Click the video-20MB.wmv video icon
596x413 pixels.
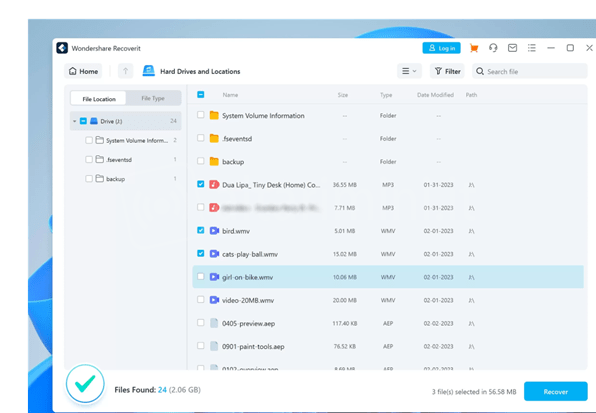(x=214, y=300)
